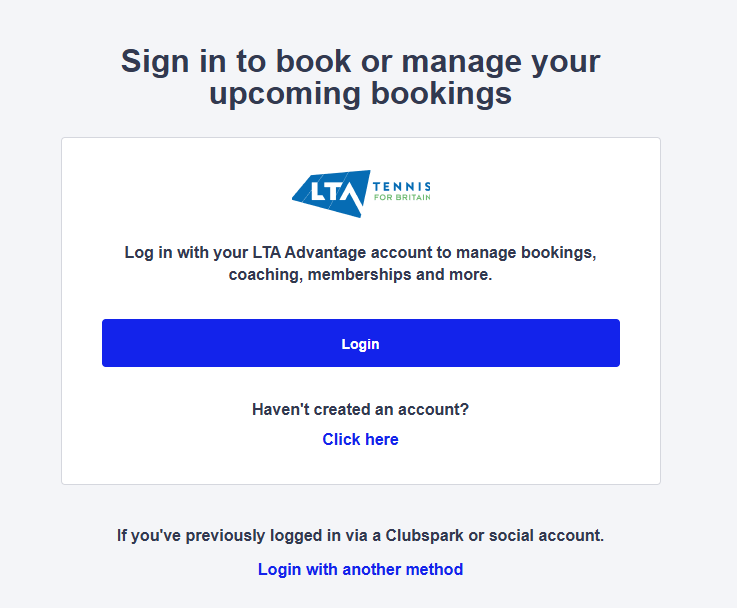Create a new account via "Click here"
The width and height of the screenshot is (737, 608).
coord(360,439)
